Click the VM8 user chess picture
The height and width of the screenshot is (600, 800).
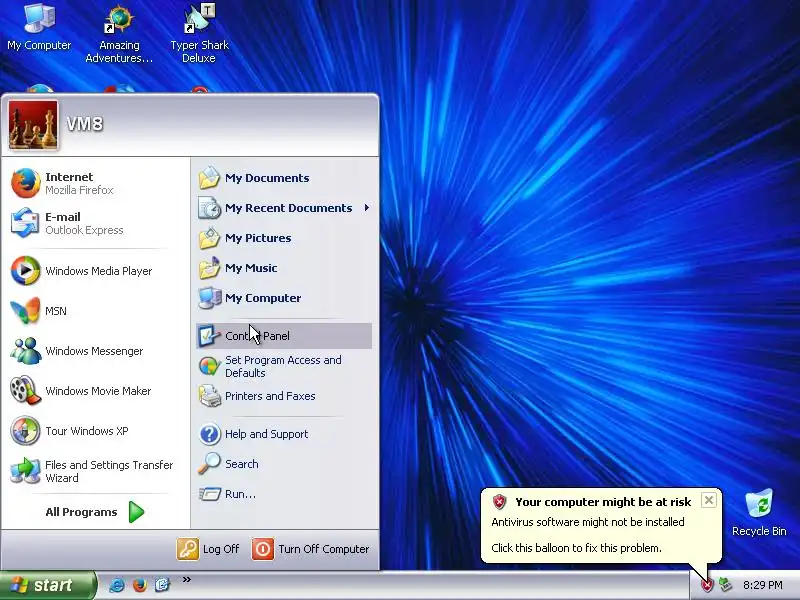(33, 124)
